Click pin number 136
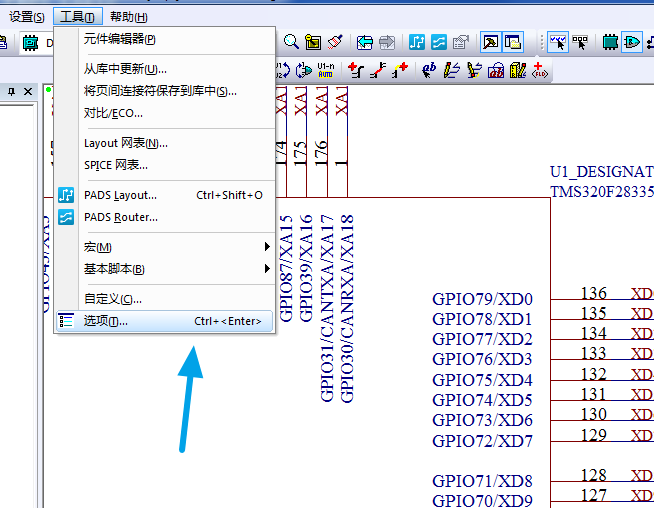654x508 pixels. (594, 293)
